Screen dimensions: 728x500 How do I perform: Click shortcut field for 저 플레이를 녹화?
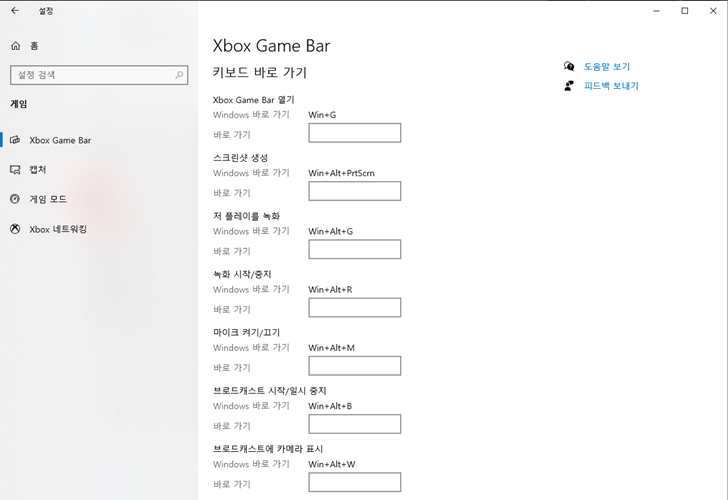[355, 249]
